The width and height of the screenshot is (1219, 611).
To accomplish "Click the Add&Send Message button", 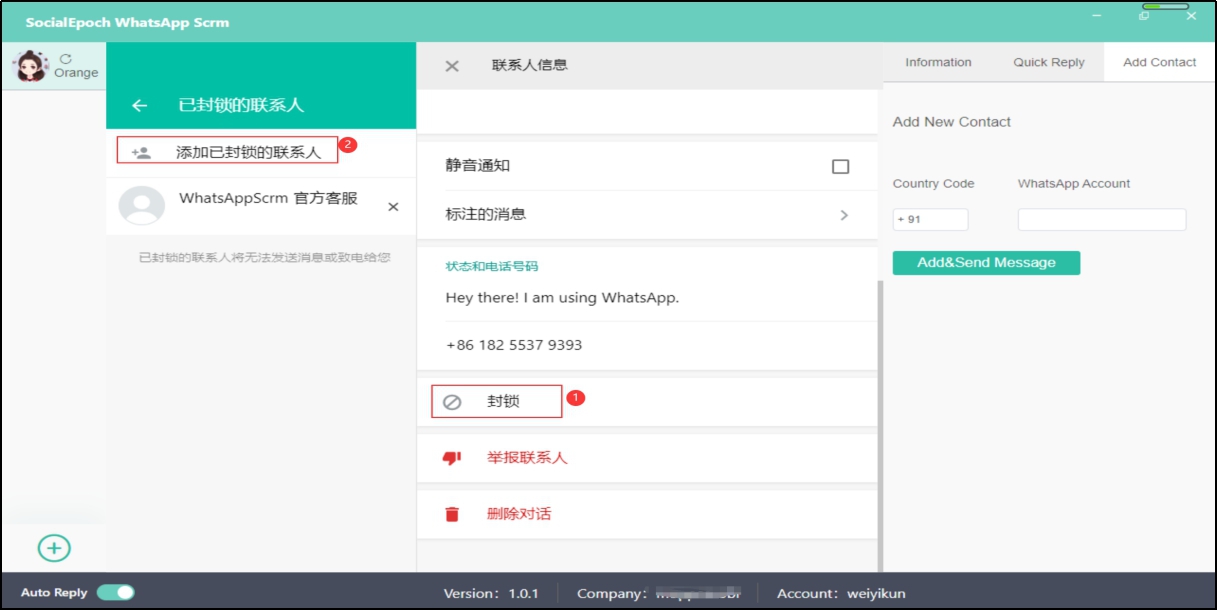I will coord(987,263).
